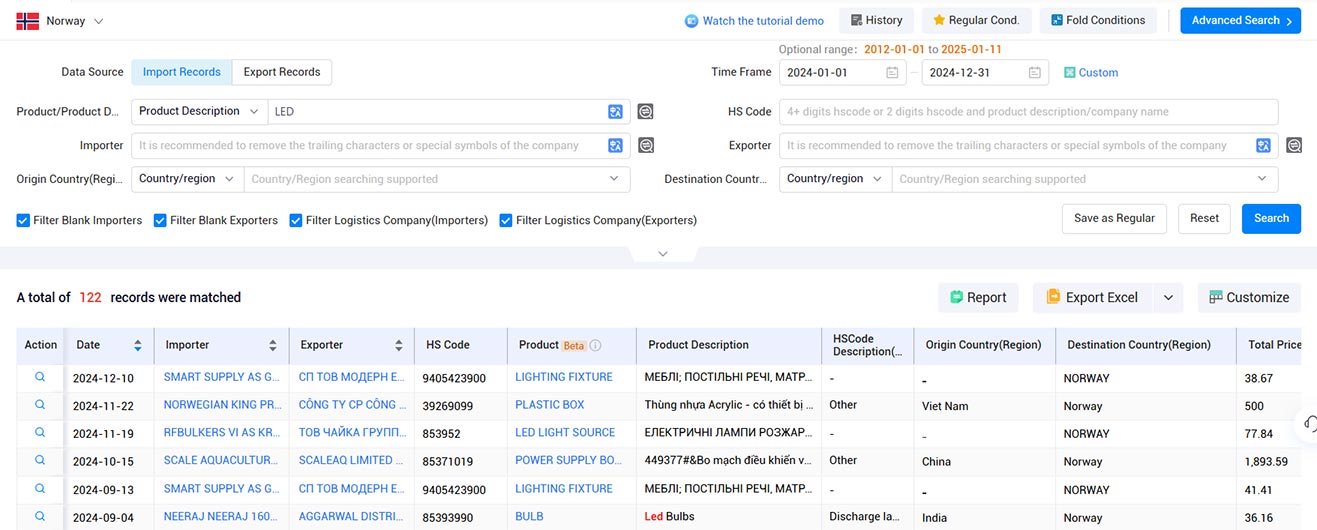View details of the 2024-09-13 record
Viewport: 1317px width, 530px height.
coord(40,489)
